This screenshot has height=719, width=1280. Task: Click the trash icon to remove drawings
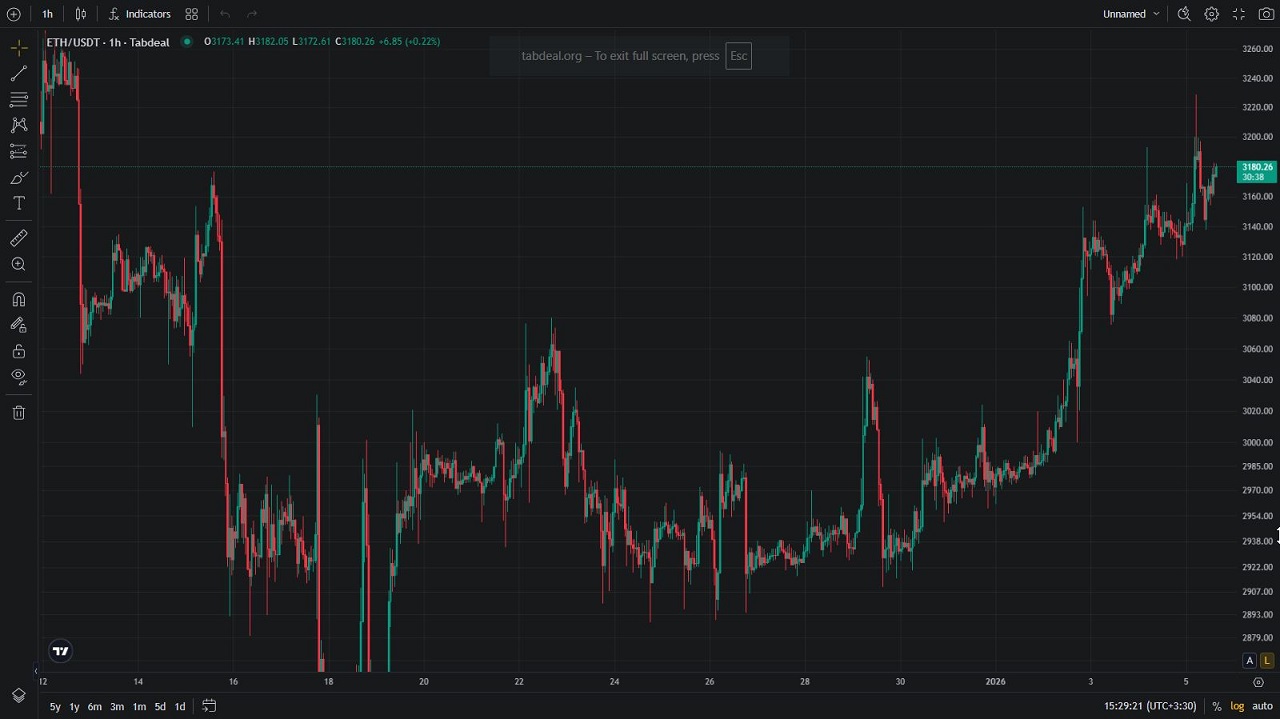tap(18, 413)
